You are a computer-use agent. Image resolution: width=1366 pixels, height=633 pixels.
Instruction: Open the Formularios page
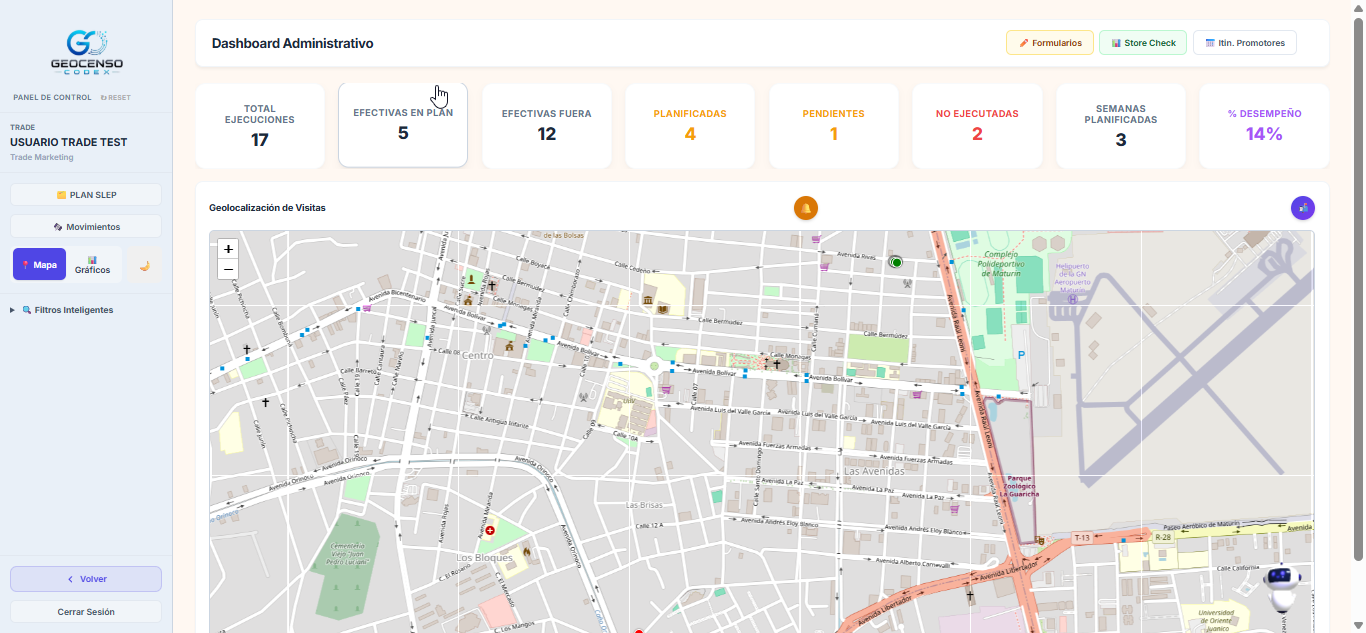[x=1050, y=43]
